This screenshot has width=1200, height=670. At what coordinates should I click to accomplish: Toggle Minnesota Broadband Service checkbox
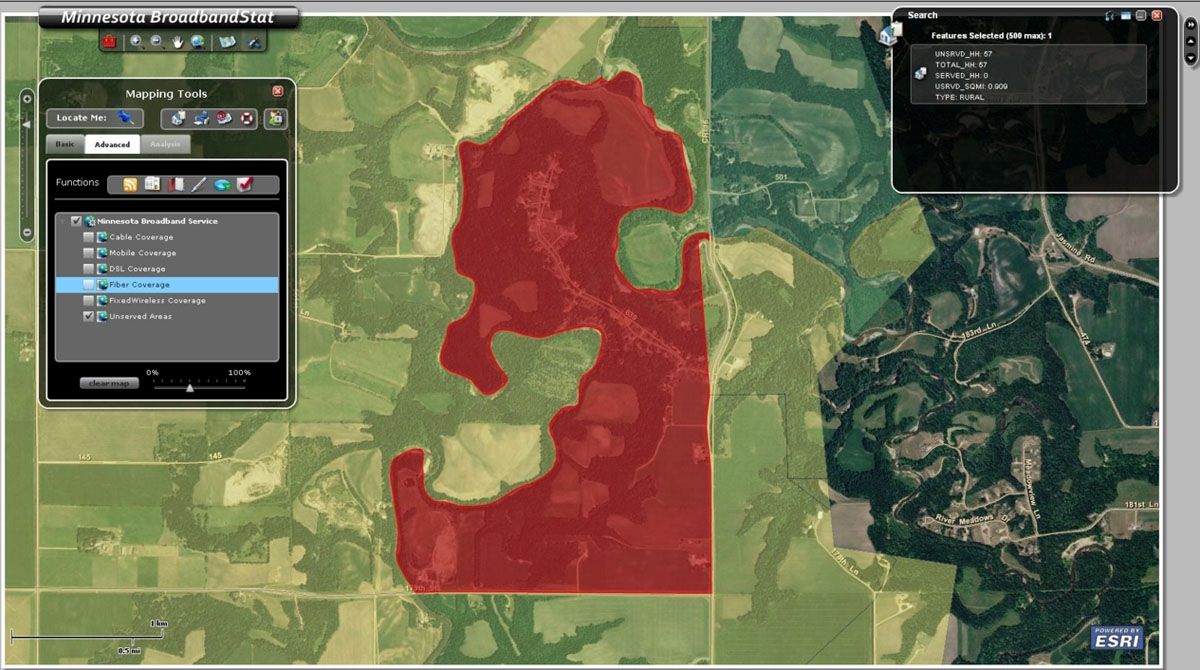click(76, 221)
